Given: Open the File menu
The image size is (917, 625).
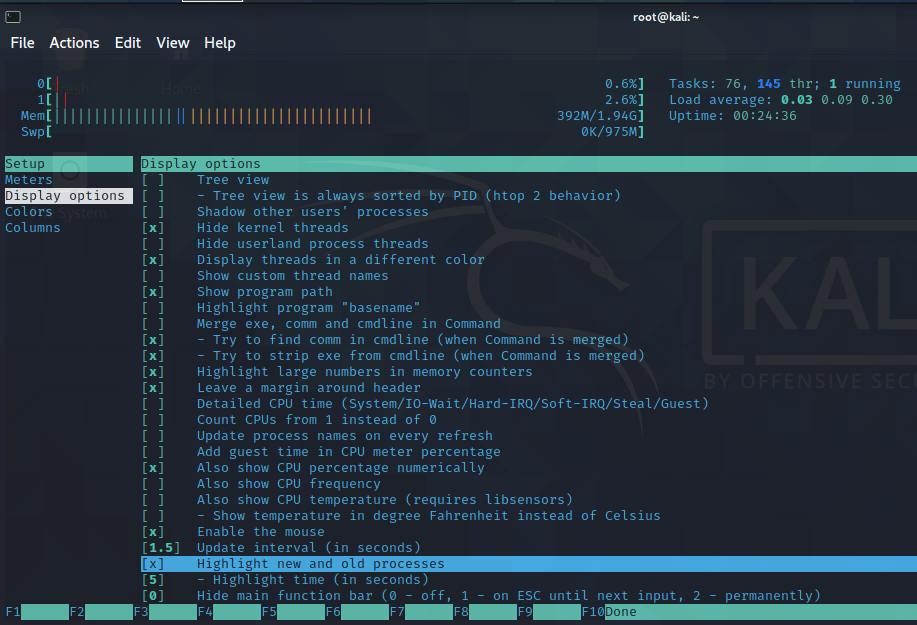Looking at the screenshot, I should pos(22,43).
